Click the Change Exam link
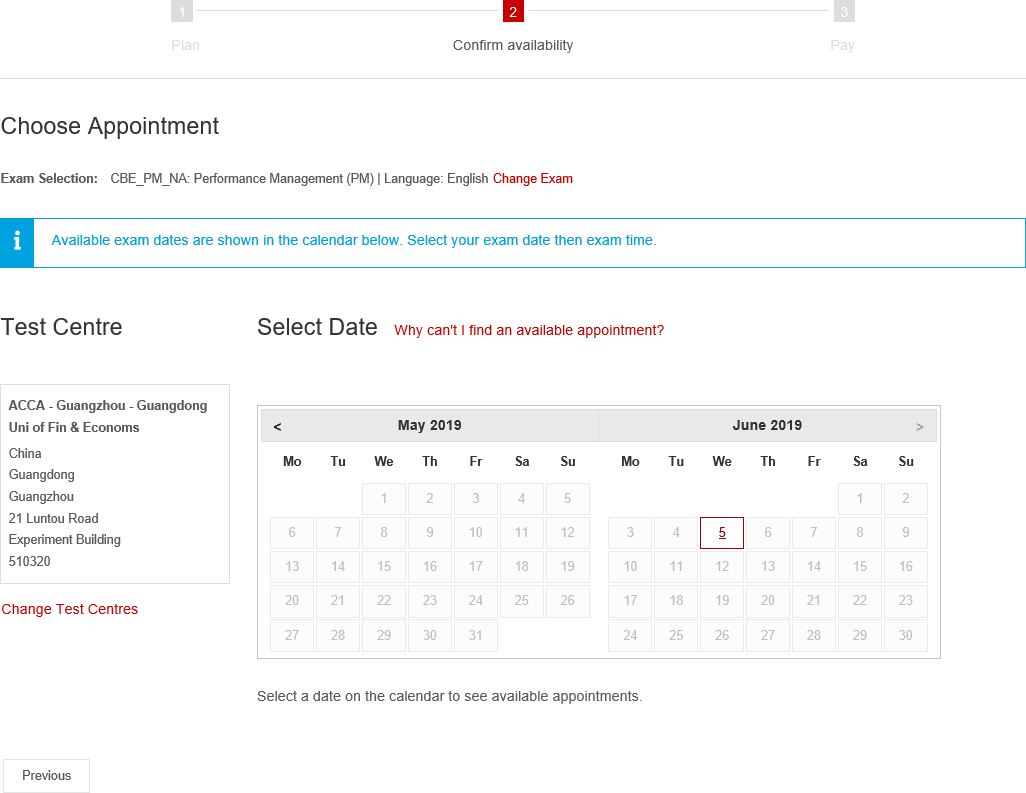Screen dimensions: 1026x793 coord(532,179)
